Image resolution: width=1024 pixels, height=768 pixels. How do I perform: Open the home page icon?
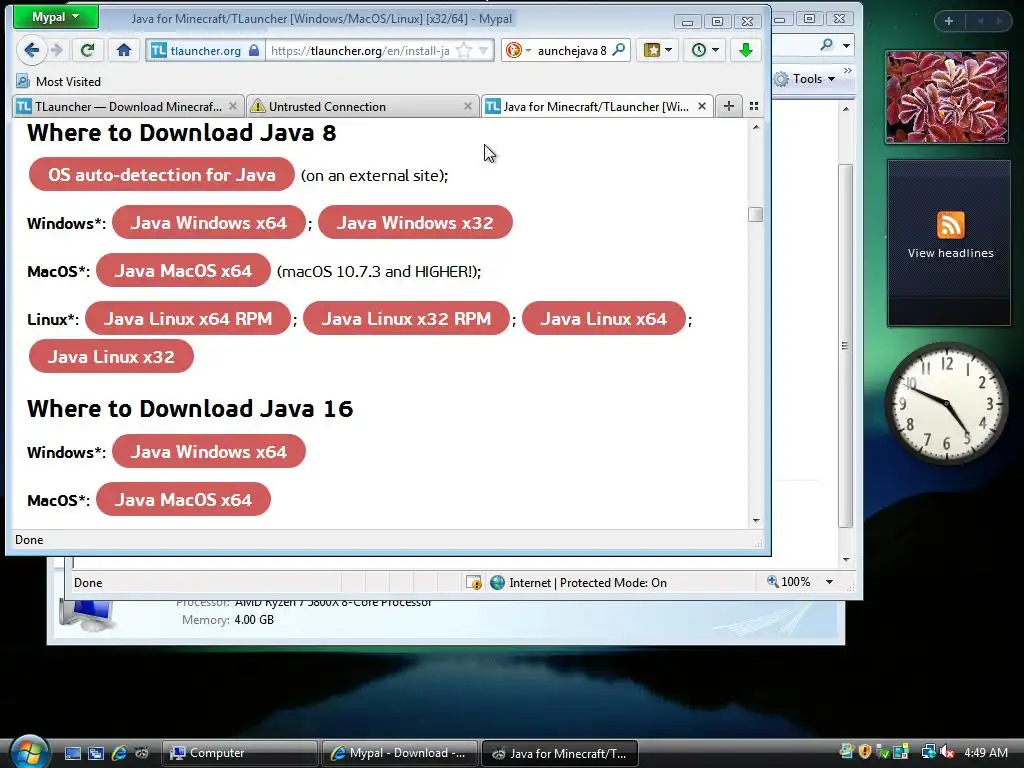click(123, 50)
